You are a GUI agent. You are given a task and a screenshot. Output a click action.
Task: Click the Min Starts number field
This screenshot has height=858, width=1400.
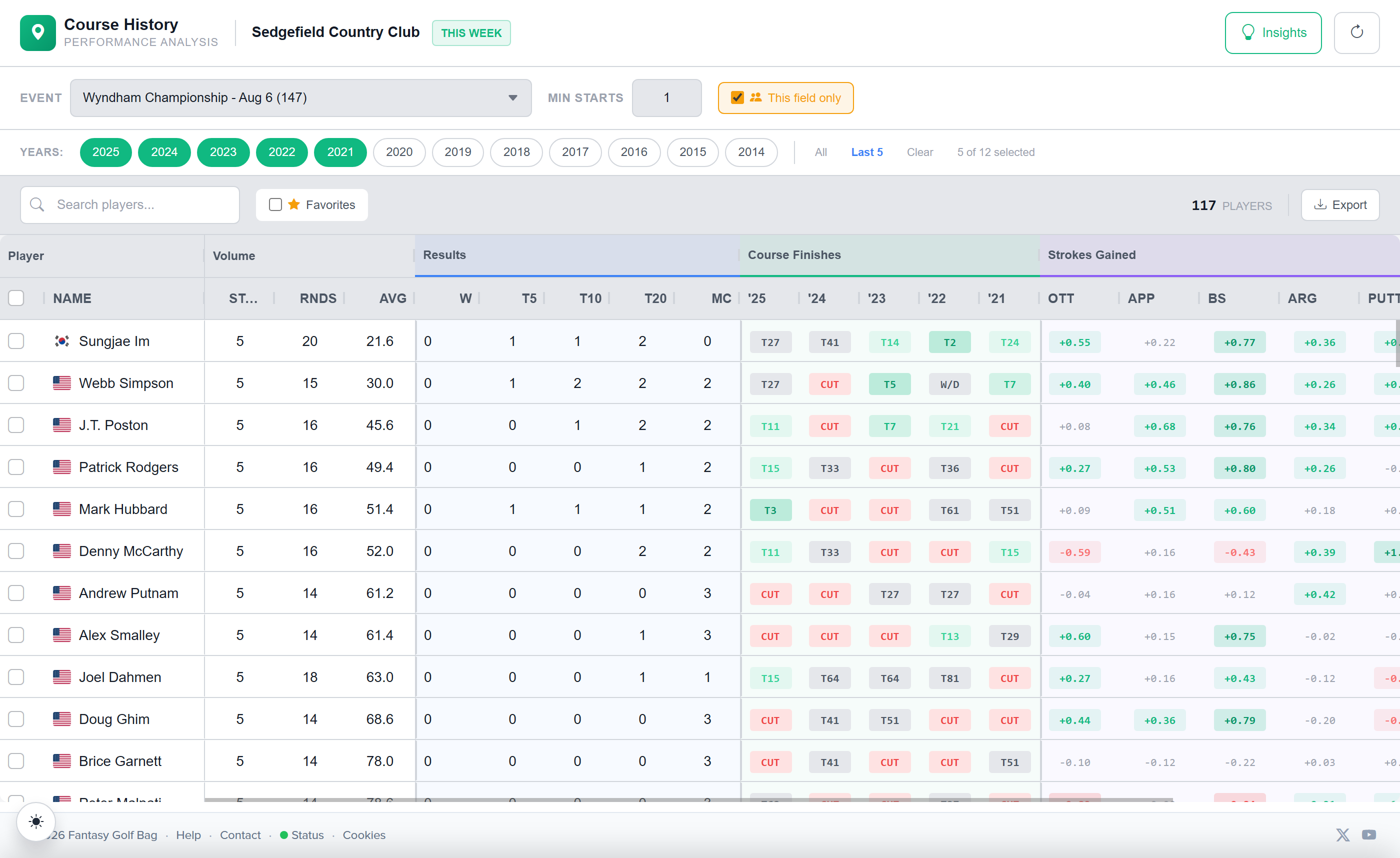coord(666,97)
